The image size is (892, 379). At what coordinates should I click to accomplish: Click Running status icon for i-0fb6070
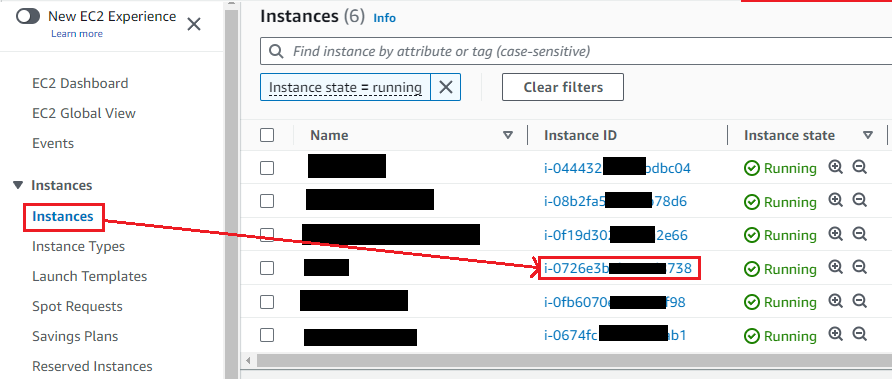(752, 302)
